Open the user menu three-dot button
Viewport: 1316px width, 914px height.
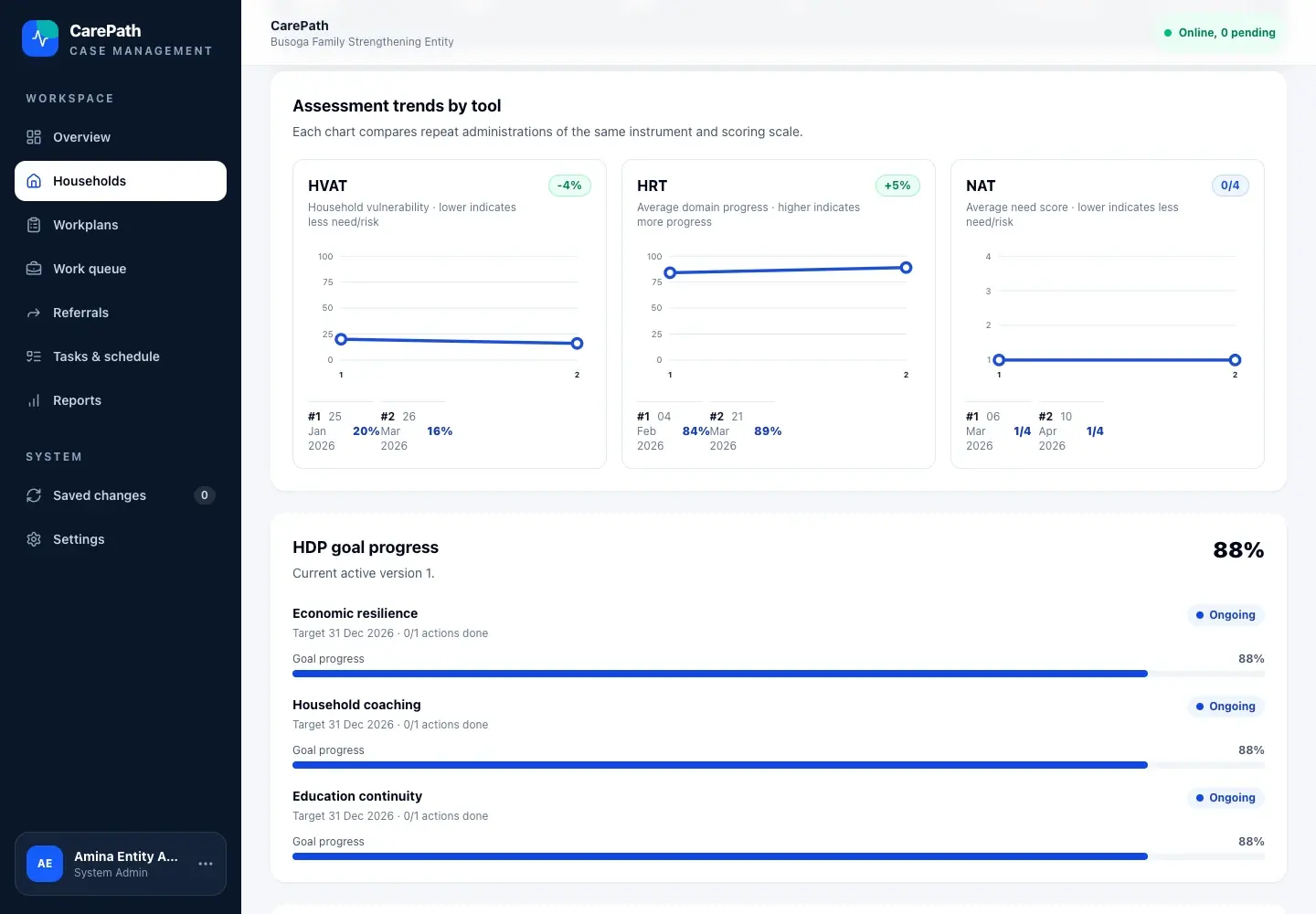[x=206, y=864]
